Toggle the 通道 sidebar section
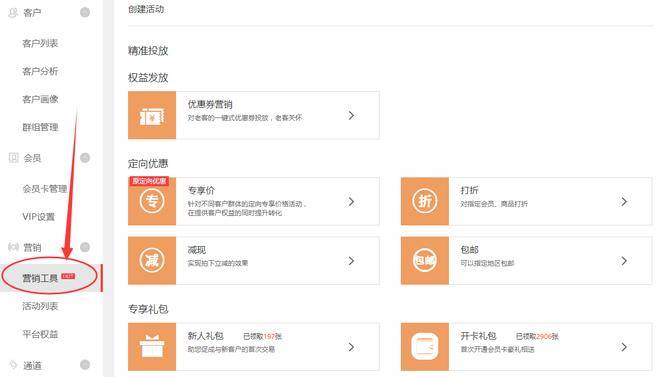The width and height of the screenshot is (658, 377). click(85, 365)
